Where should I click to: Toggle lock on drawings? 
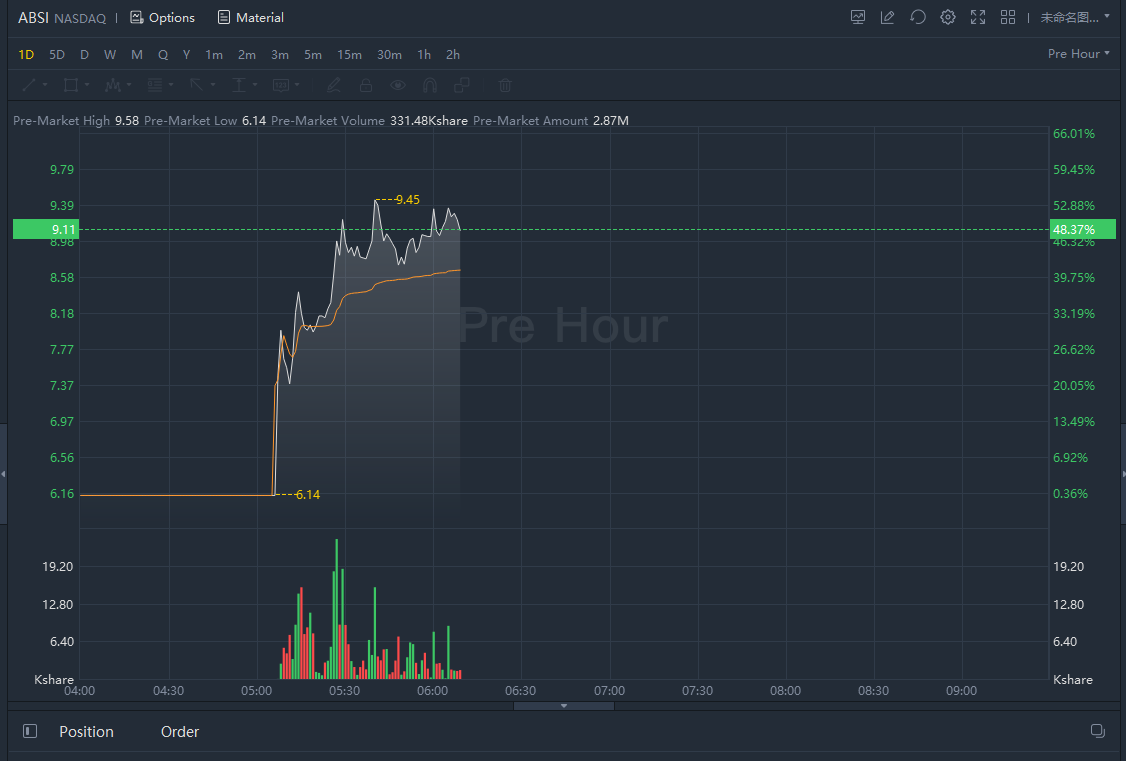[x=366, y=85]
